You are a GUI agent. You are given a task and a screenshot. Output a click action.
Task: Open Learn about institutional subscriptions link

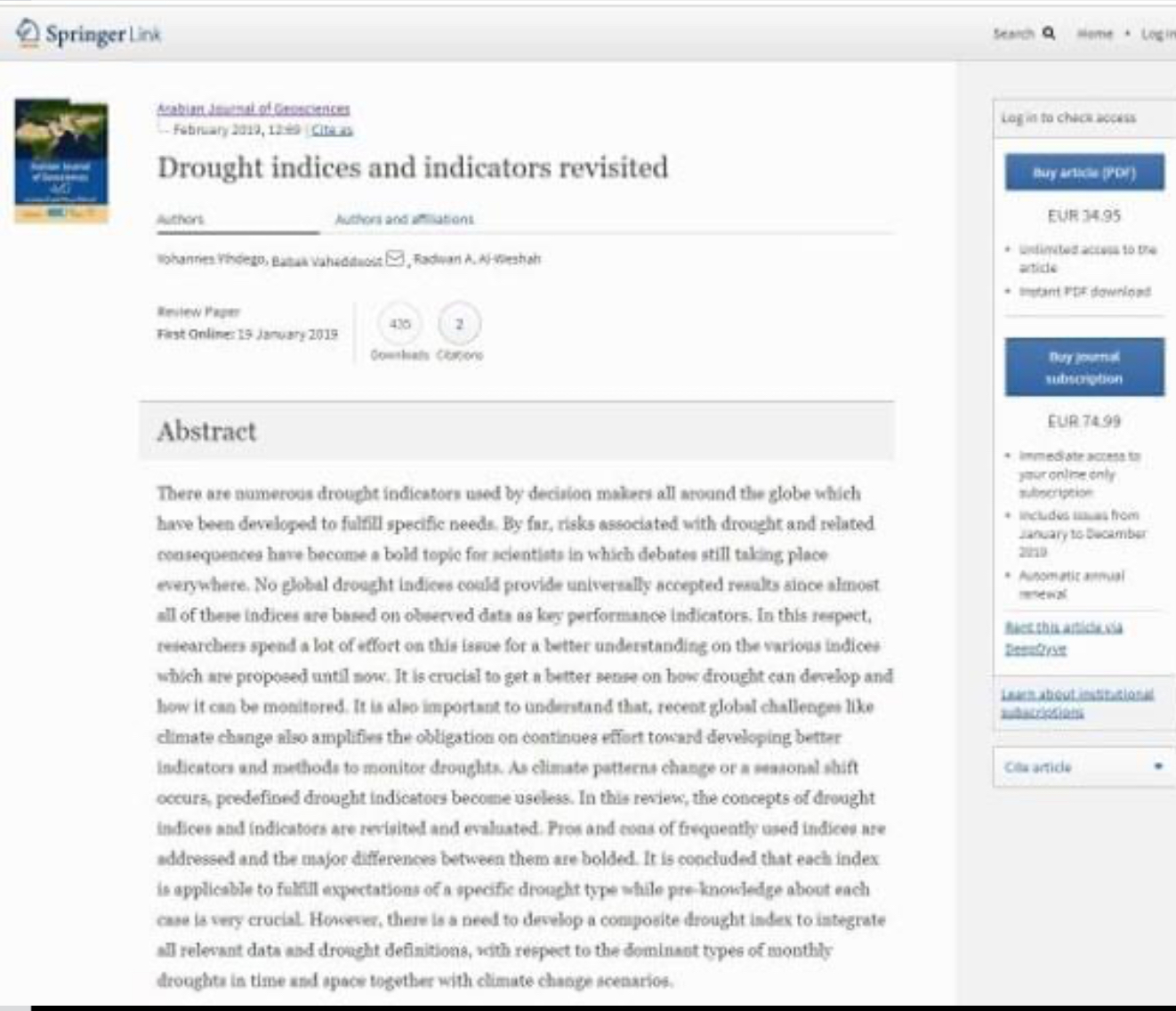point(1077,703)
